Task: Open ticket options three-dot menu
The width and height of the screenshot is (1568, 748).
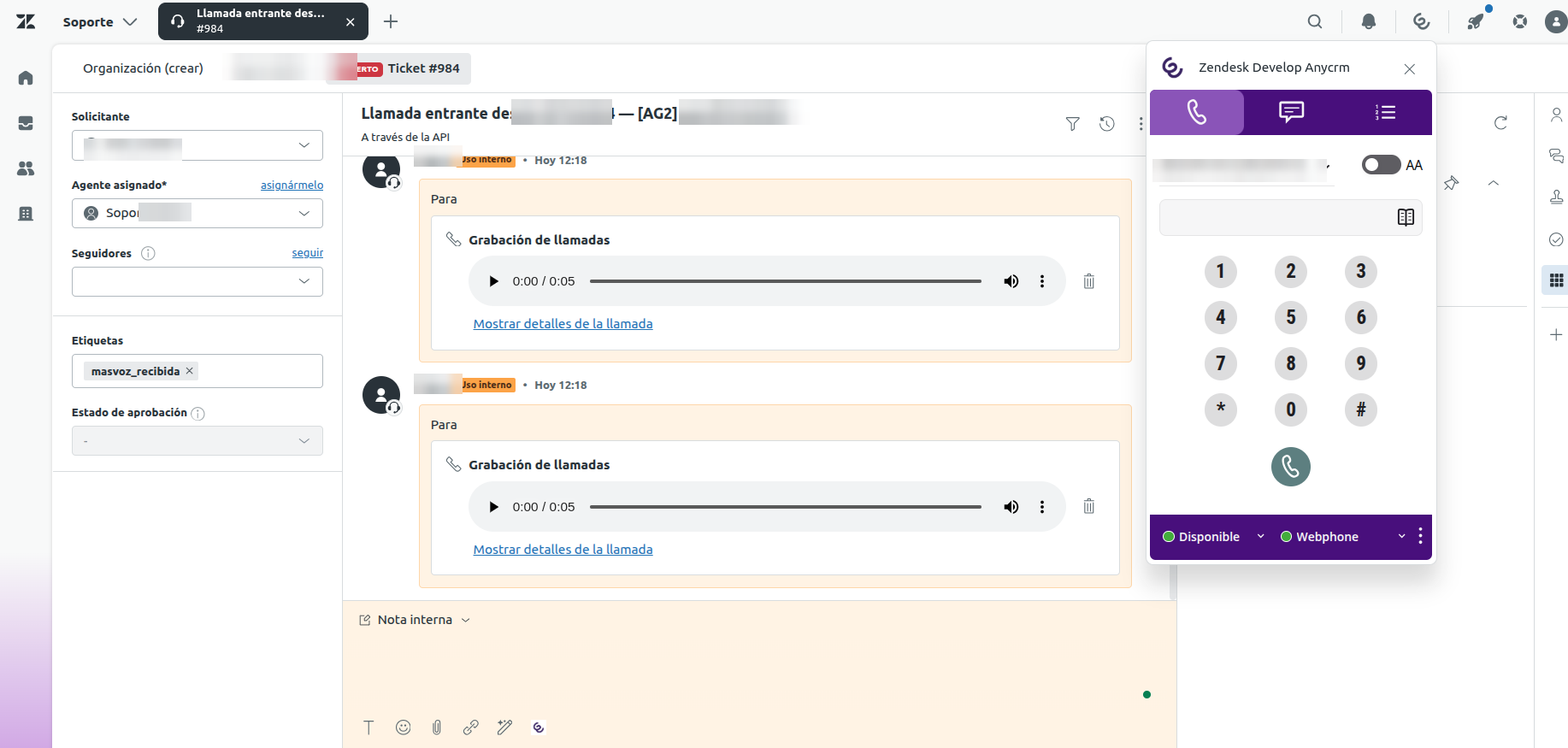Action: pyautogui.click(x=1141, y=124)
